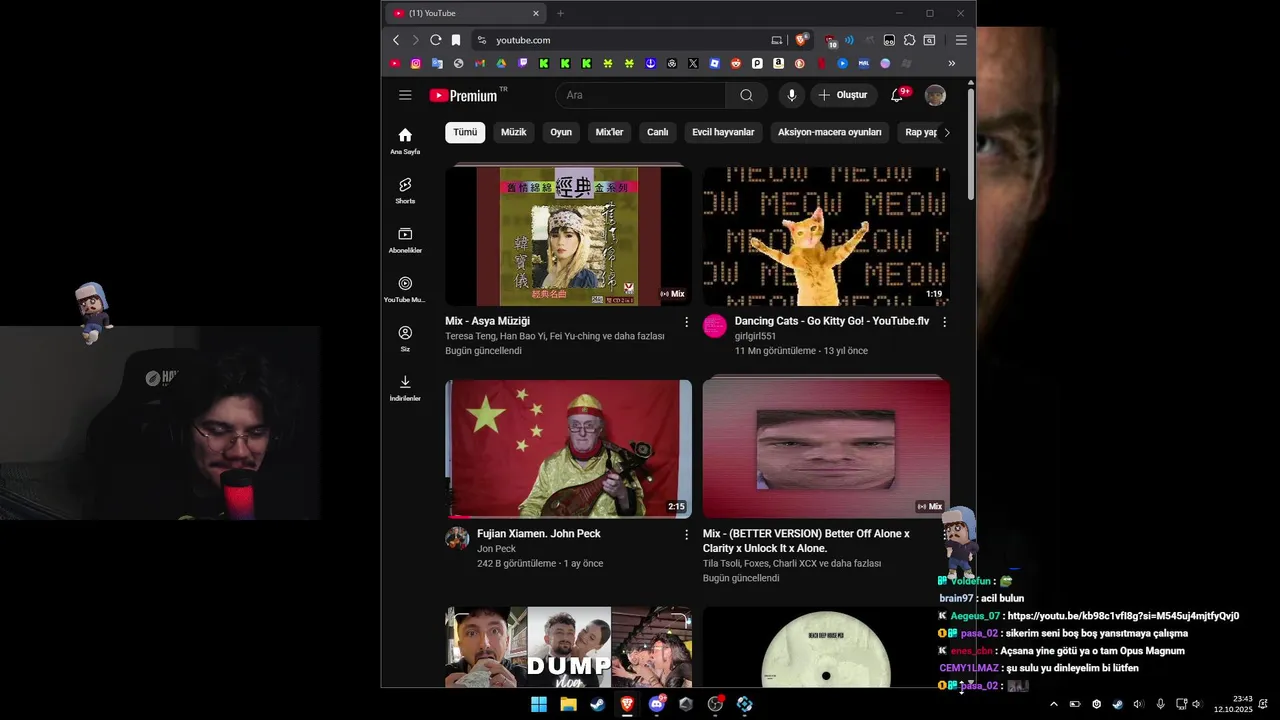Click the Mix - Asya Müziği title

pos(487,321)
